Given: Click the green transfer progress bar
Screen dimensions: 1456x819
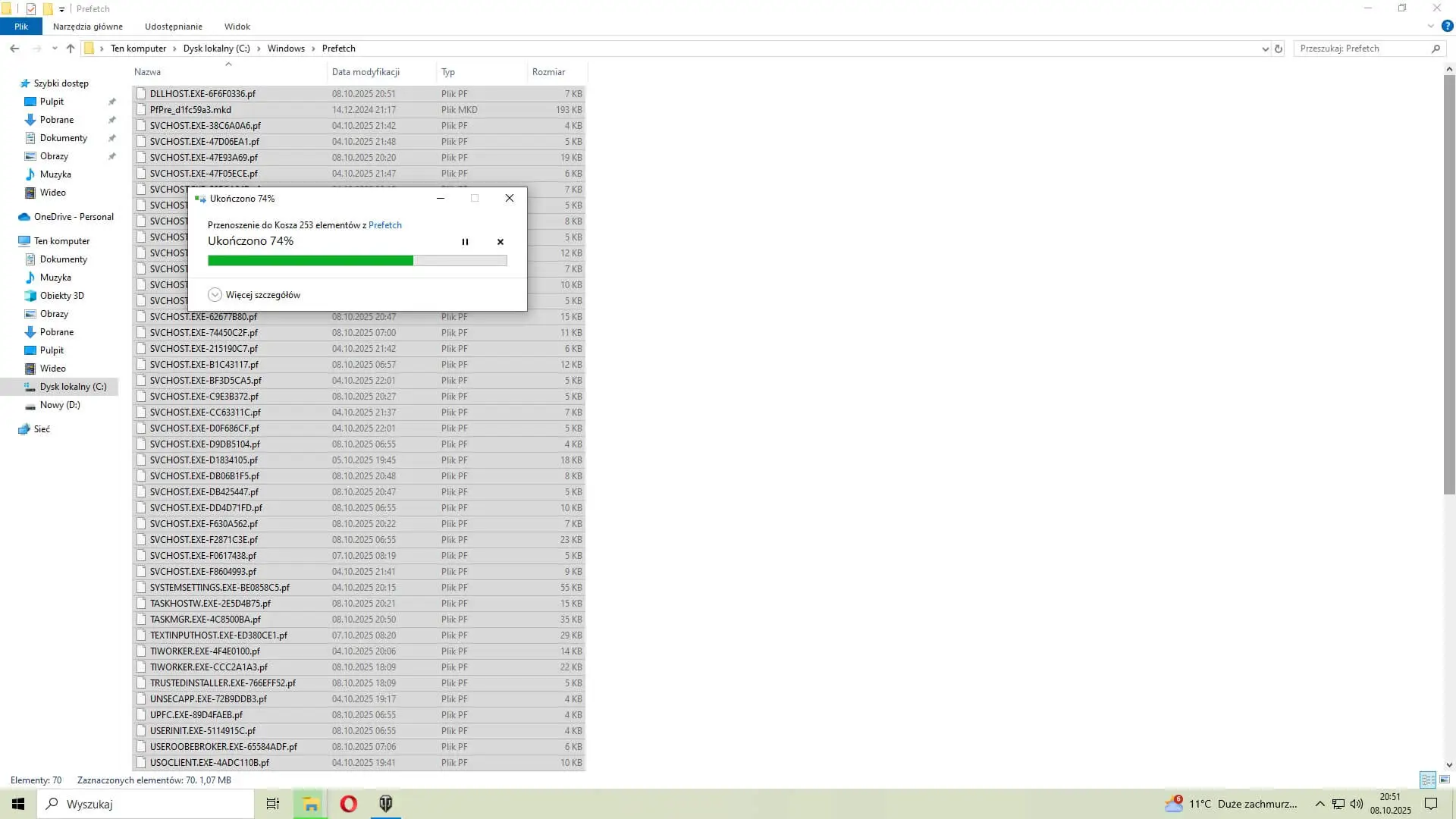Looking at the screenshot, I should 311,261.
